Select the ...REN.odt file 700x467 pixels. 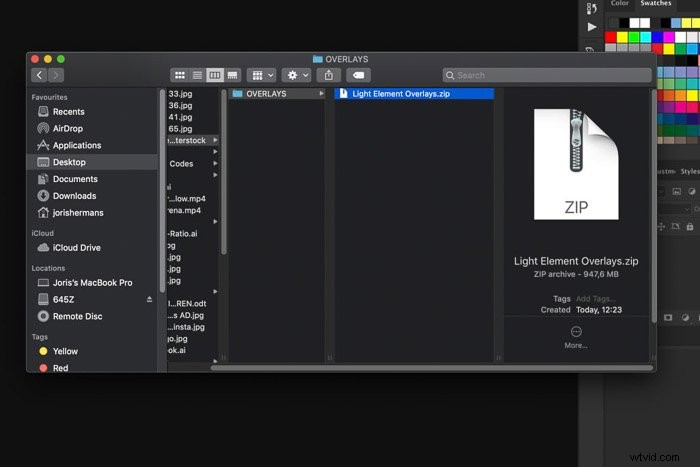coord(187,304)
